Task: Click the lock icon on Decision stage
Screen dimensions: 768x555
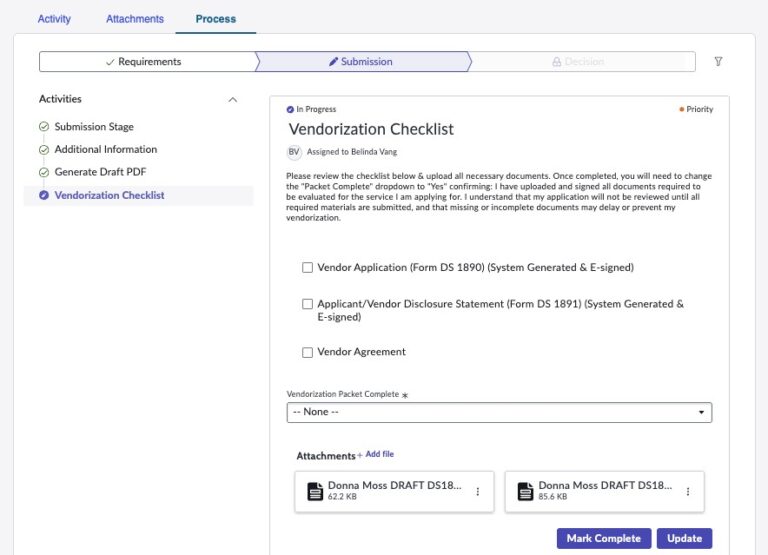Action: [x=556, y=62]
